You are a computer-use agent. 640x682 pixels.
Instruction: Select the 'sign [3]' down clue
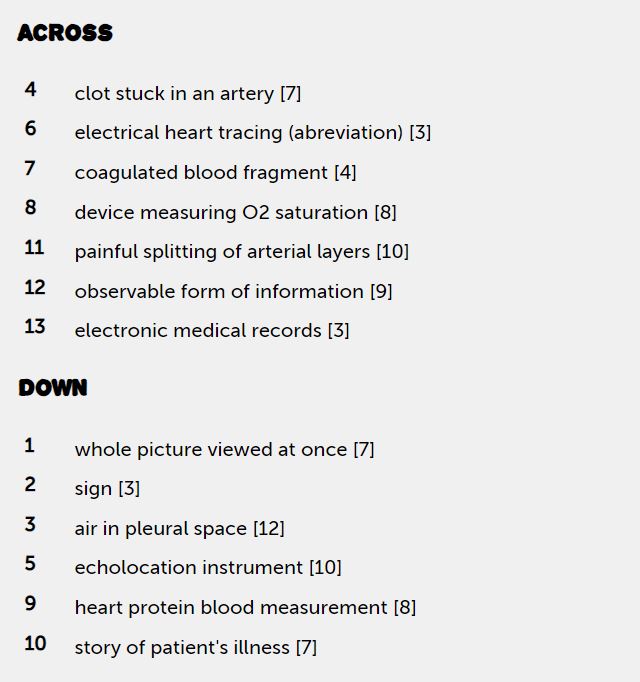(x=107, y=488)
